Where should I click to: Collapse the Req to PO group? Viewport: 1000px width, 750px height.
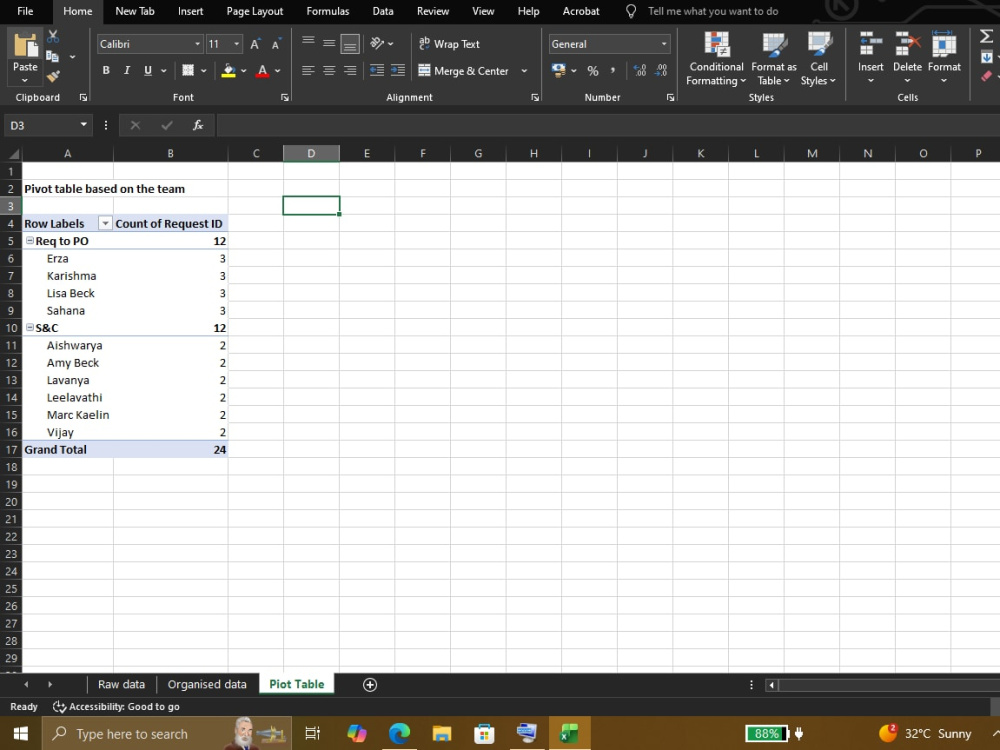[x=30, y=240]
